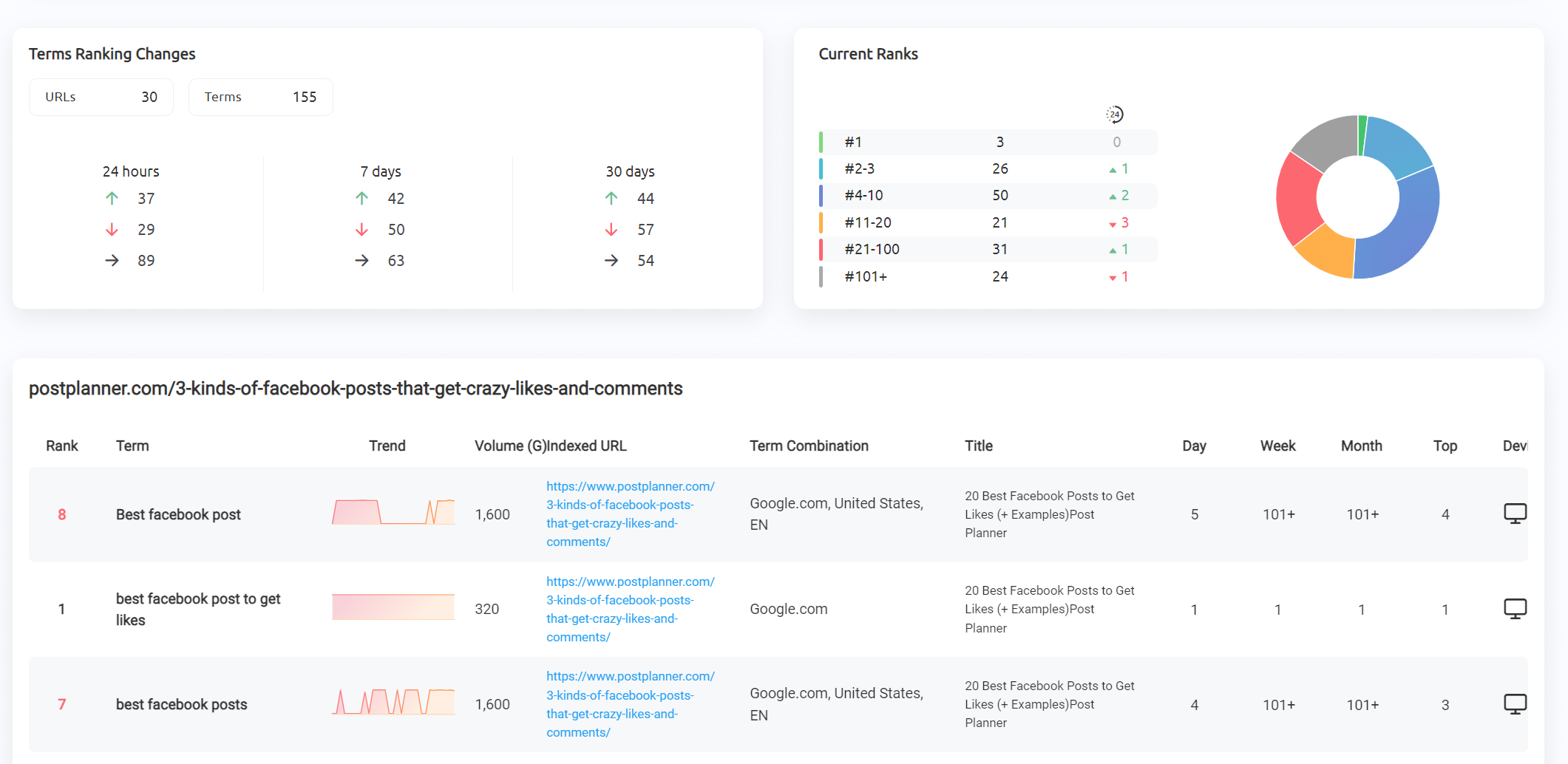Click the unchanged right arrow under 30 days
This screenshot has height=764, width=1568.
tap(611, 261)
